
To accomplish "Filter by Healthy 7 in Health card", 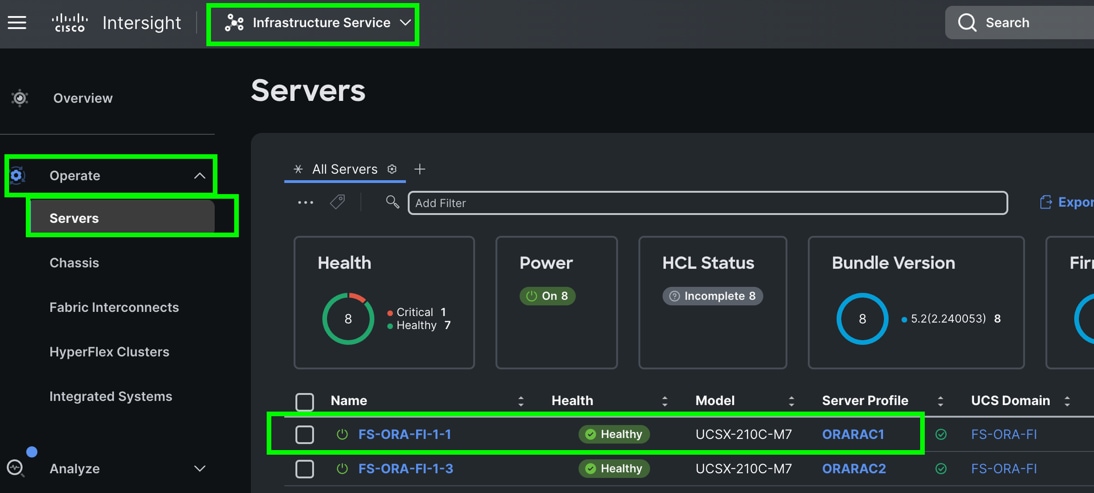I will pos(419,326).
